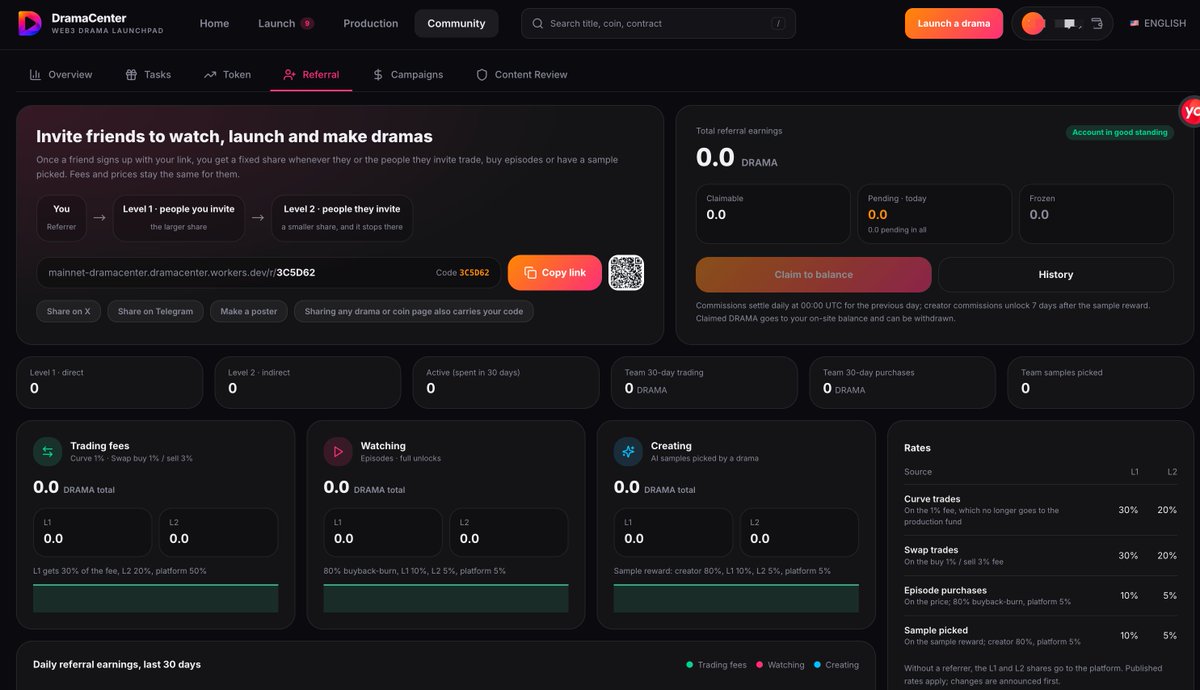The height and width of the screenshot is (690, 1200).
Task: Click the Overview bar chart icon
Action: point(35,74)
